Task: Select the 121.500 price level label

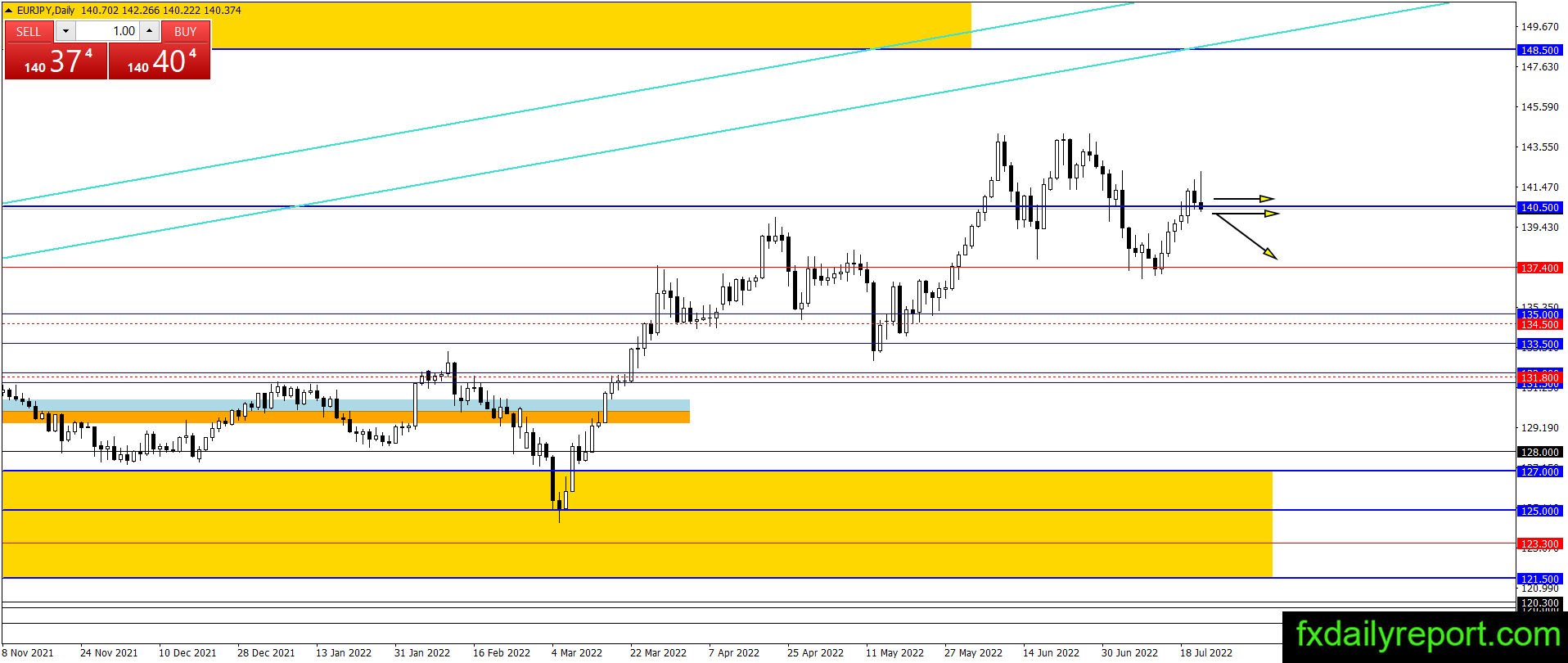Action: [x=1539, y=579]
